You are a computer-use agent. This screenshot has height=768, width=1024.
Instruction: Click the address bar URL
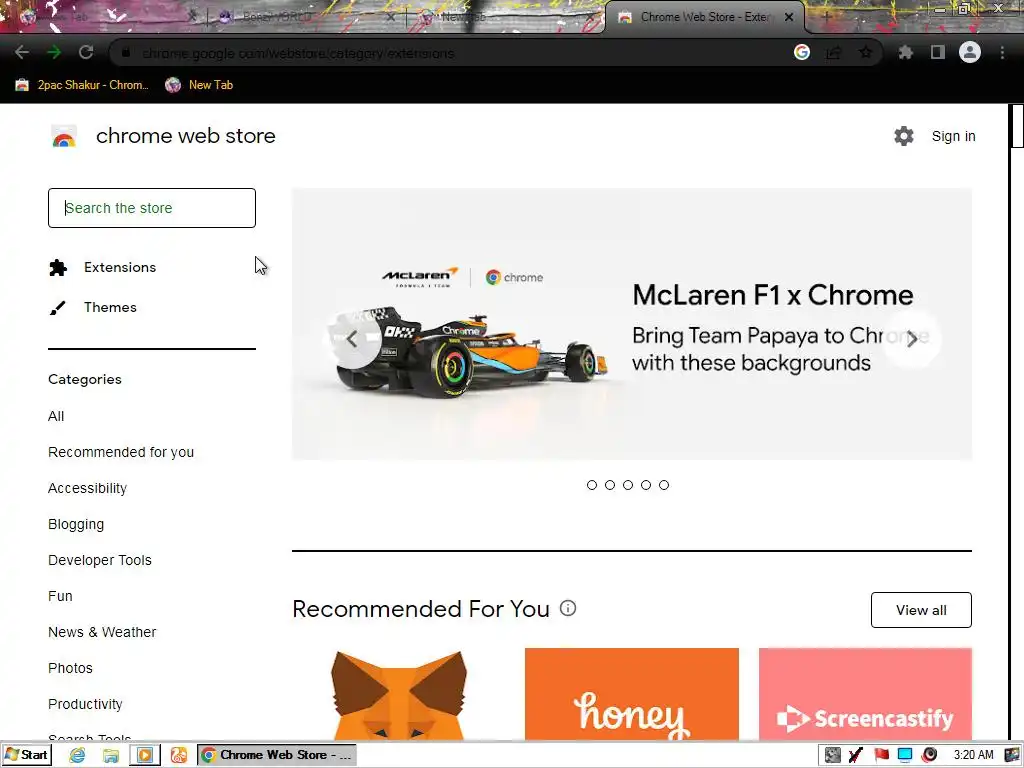(298, 53)
